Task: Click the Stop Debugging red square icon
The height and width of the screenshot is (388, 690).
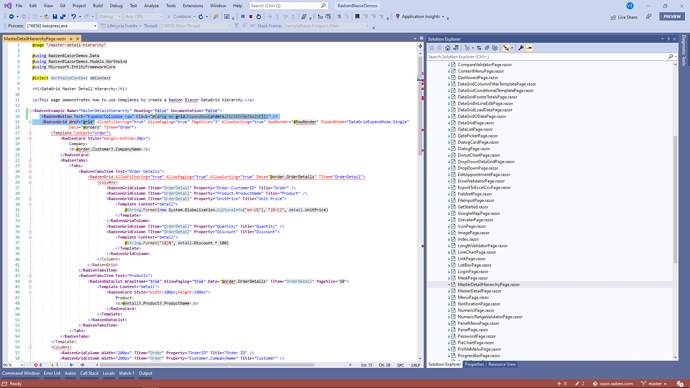Action: (x=251, y=16)
